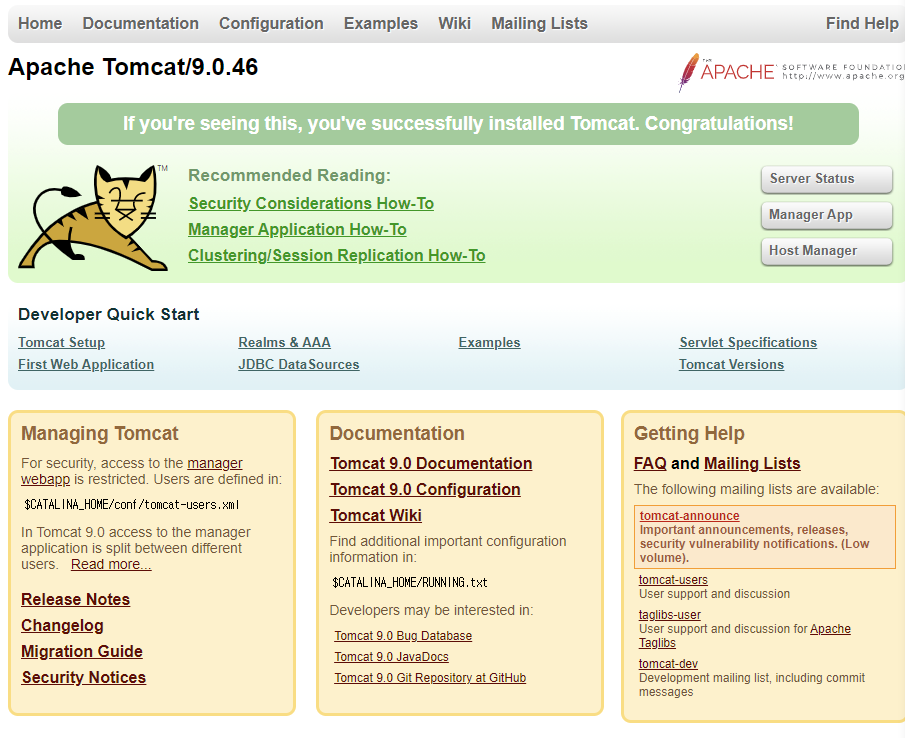Open the Tomcat Setup quick start link
The image size is (905, 738).
pyautogui.click(x=61, y=342)
